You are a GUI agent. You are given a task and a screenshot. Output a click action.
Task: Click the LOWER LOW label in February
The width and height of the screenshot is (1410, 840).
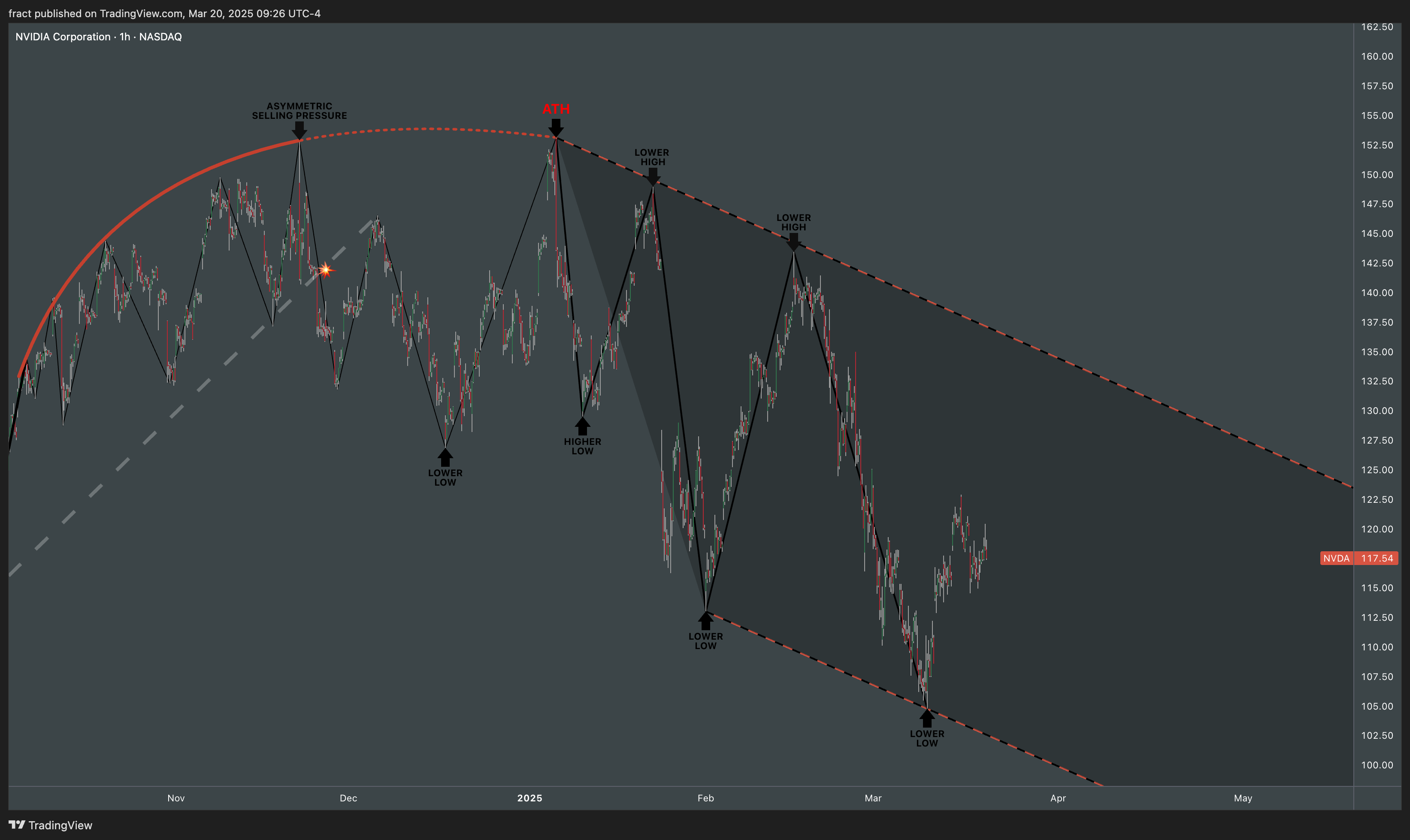705,641
